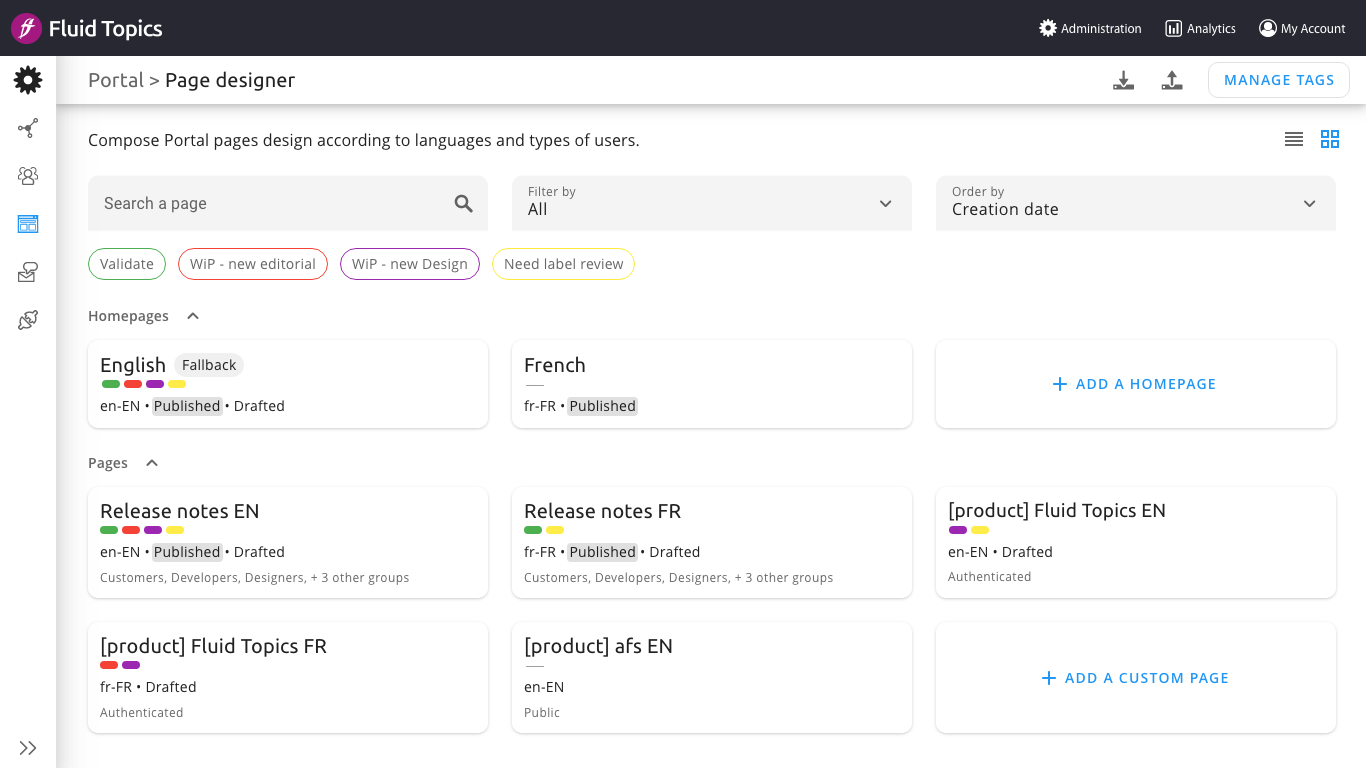
Task: Click Authenticated on Fluid Topics FR card
Action: [x=142, y=713]
